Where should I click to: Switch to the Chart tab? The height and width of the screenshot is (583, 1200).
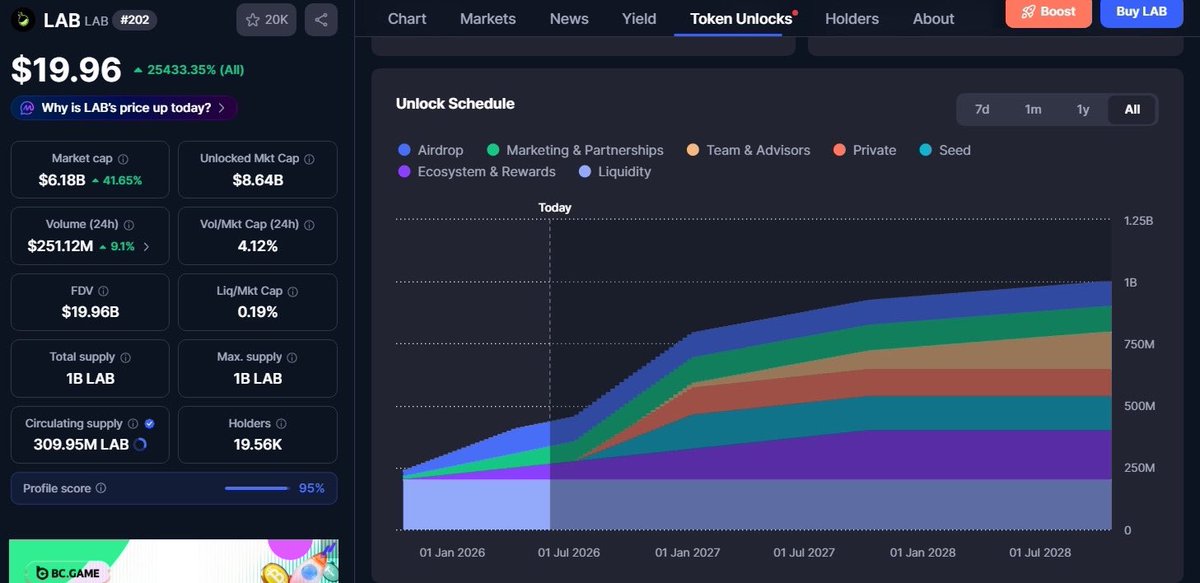[x=407, y=18]
